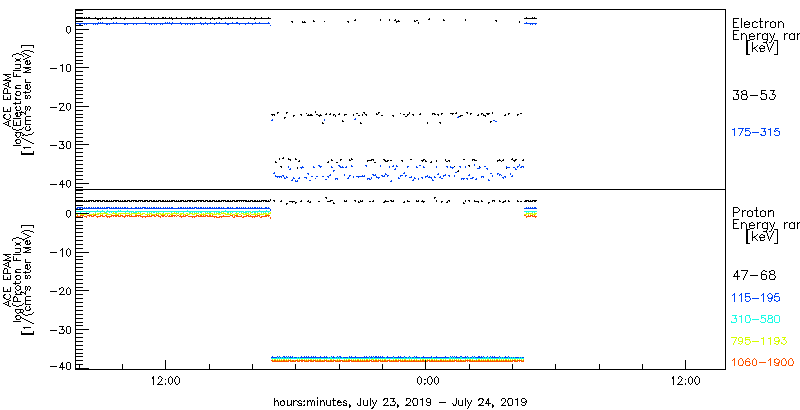800x410 pixels.
Task: Click the Proton legend heading
Action: [753, 213]
